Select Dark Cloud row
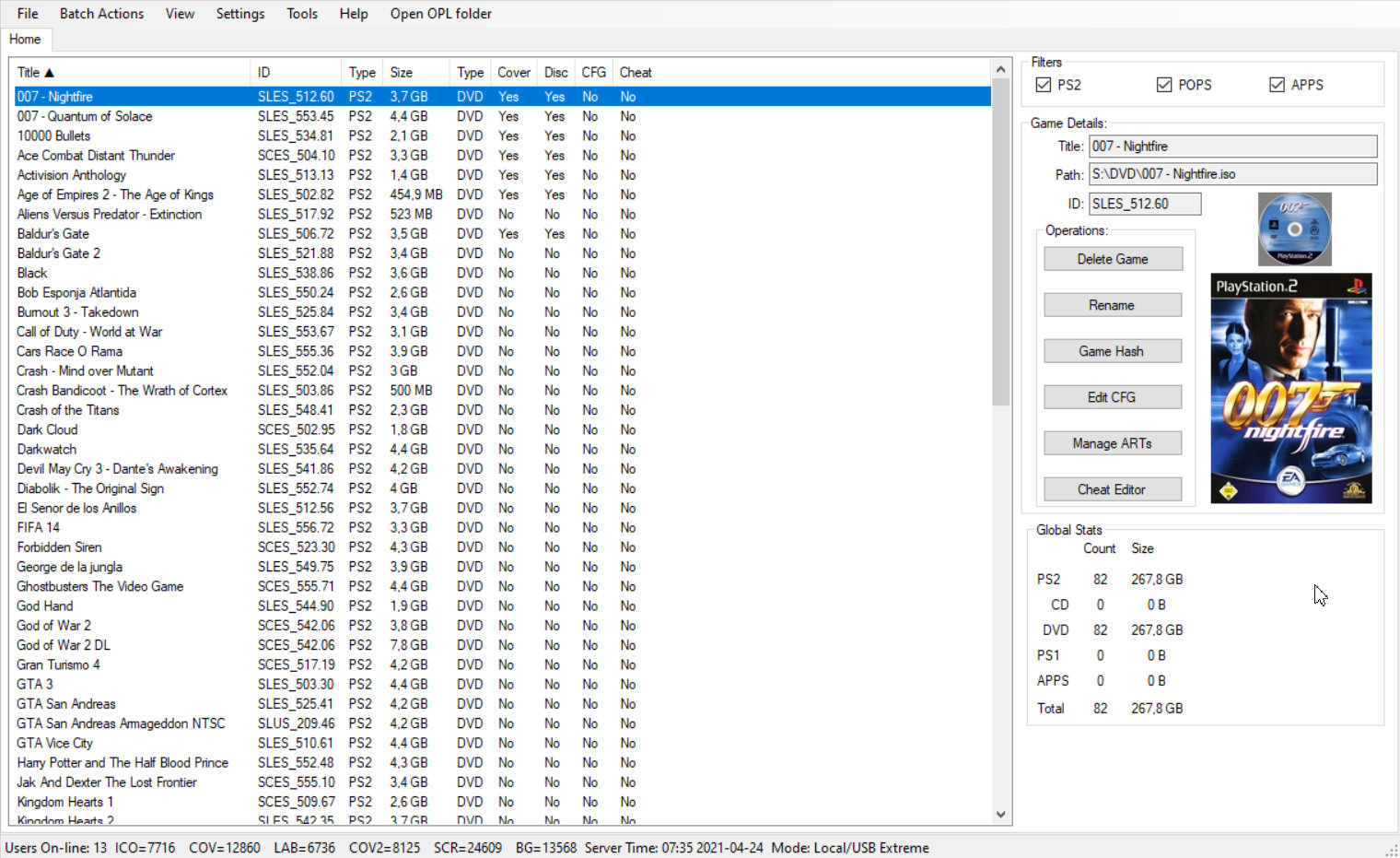The image size is (1400, 858). pyautogui.click(x=502, y=429)
